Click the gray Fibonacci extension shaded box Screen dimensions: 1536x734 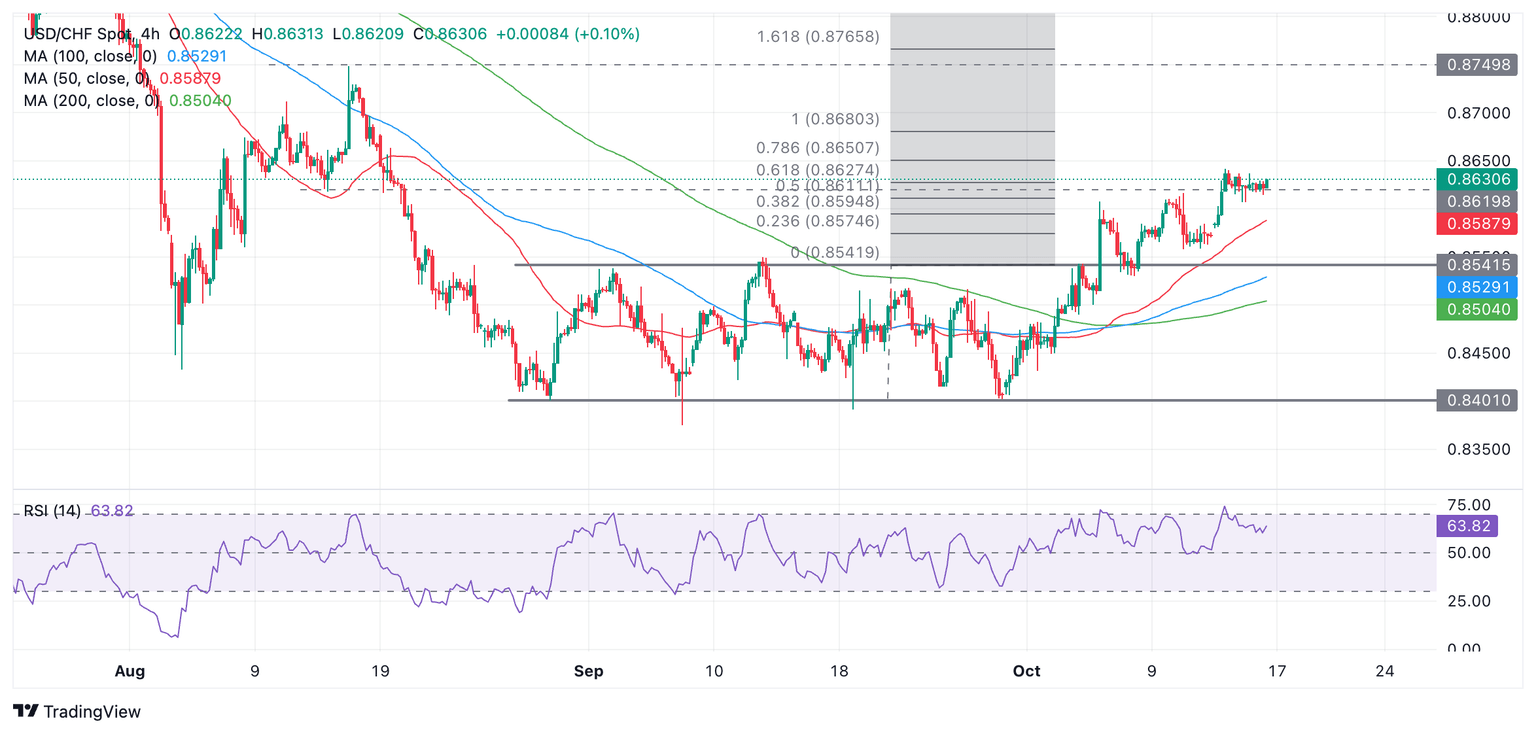(972, 138)
